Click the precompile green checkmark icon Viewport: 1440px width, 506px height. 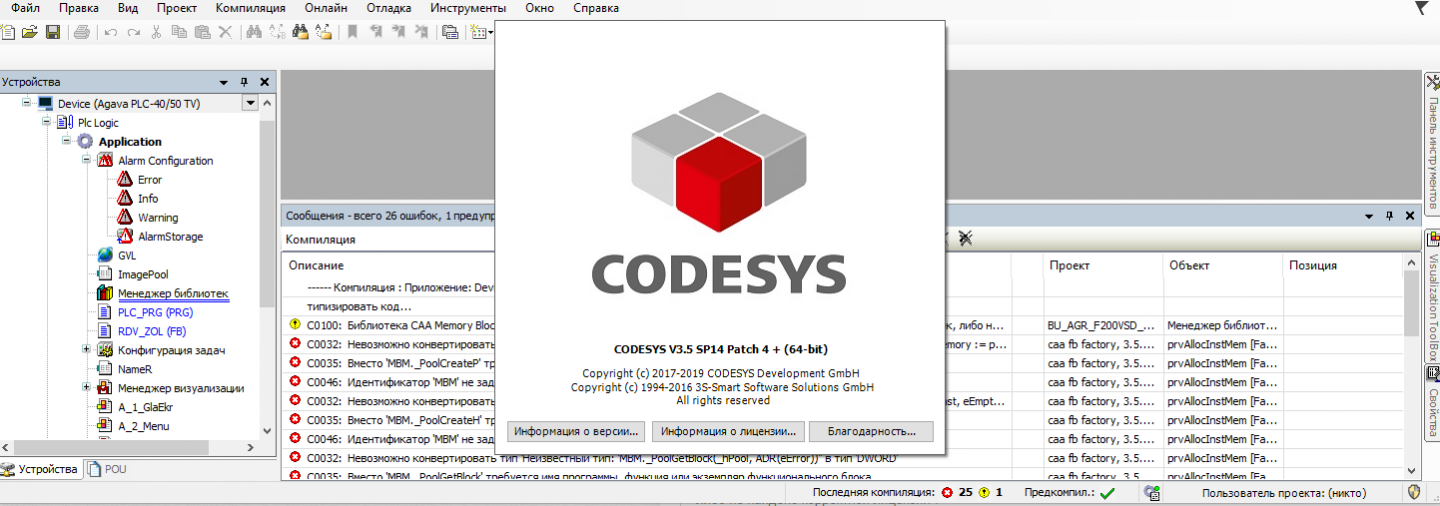coord(1107,492)
